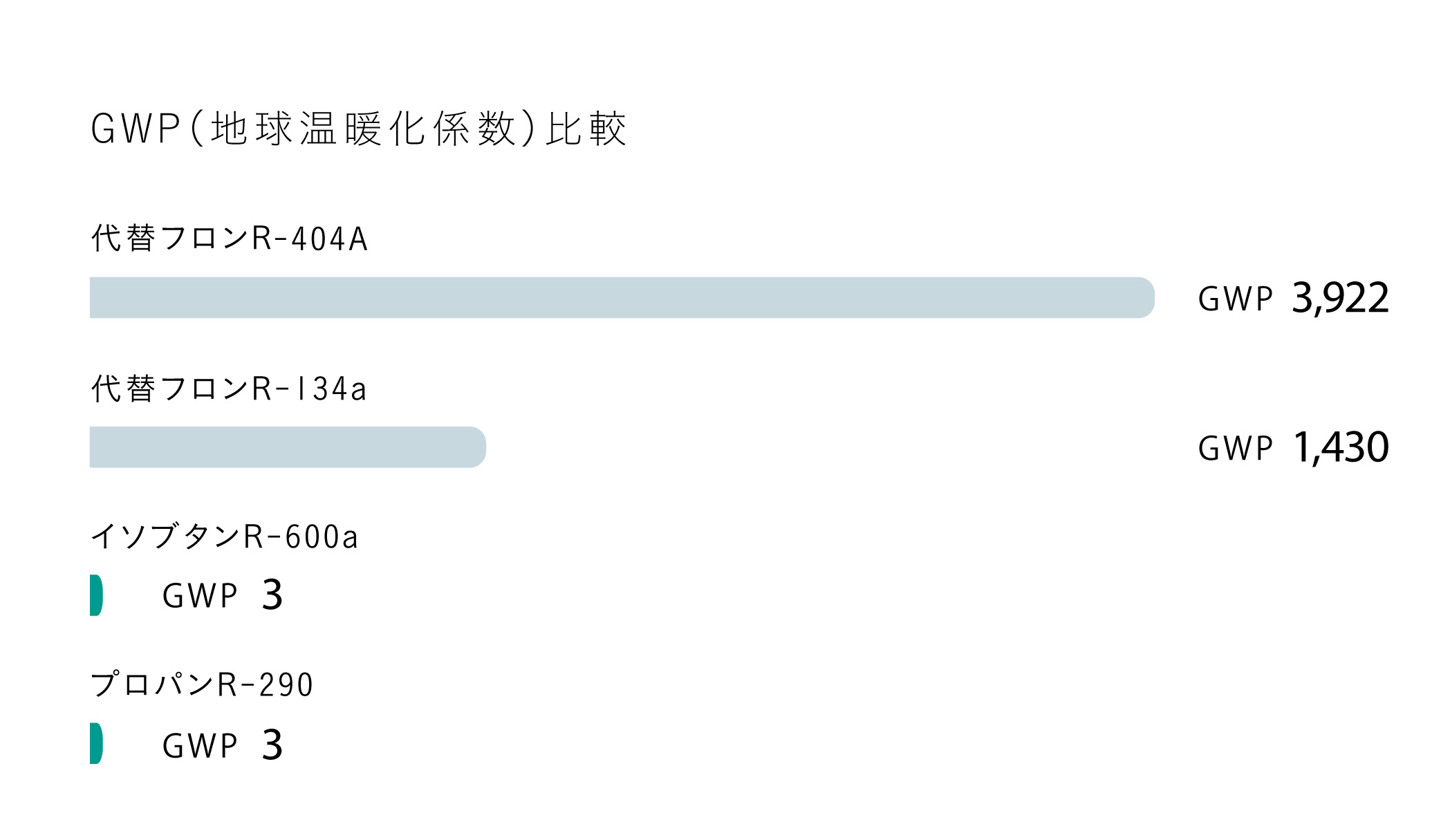This screenshot has height=840, width=1450.
Task: Click the GWP letters in the chart title
Action: coord(135,129)
